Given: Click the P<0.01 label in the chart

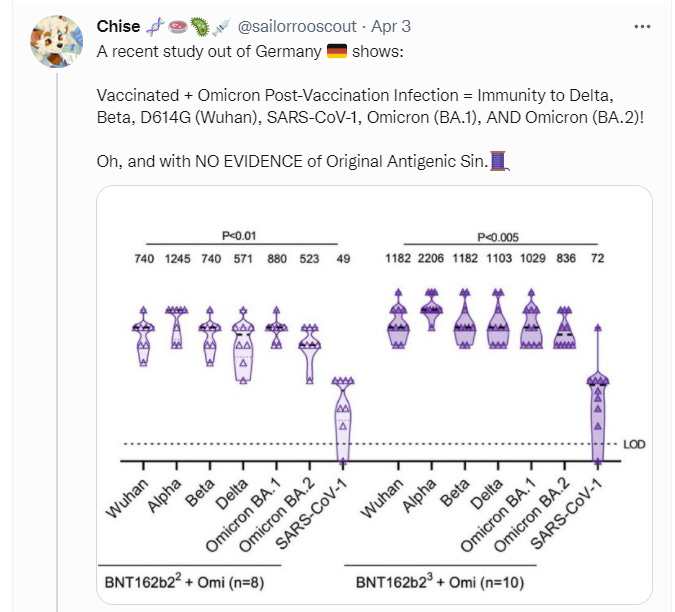Looking at the screenshot, I should (241, 236).
